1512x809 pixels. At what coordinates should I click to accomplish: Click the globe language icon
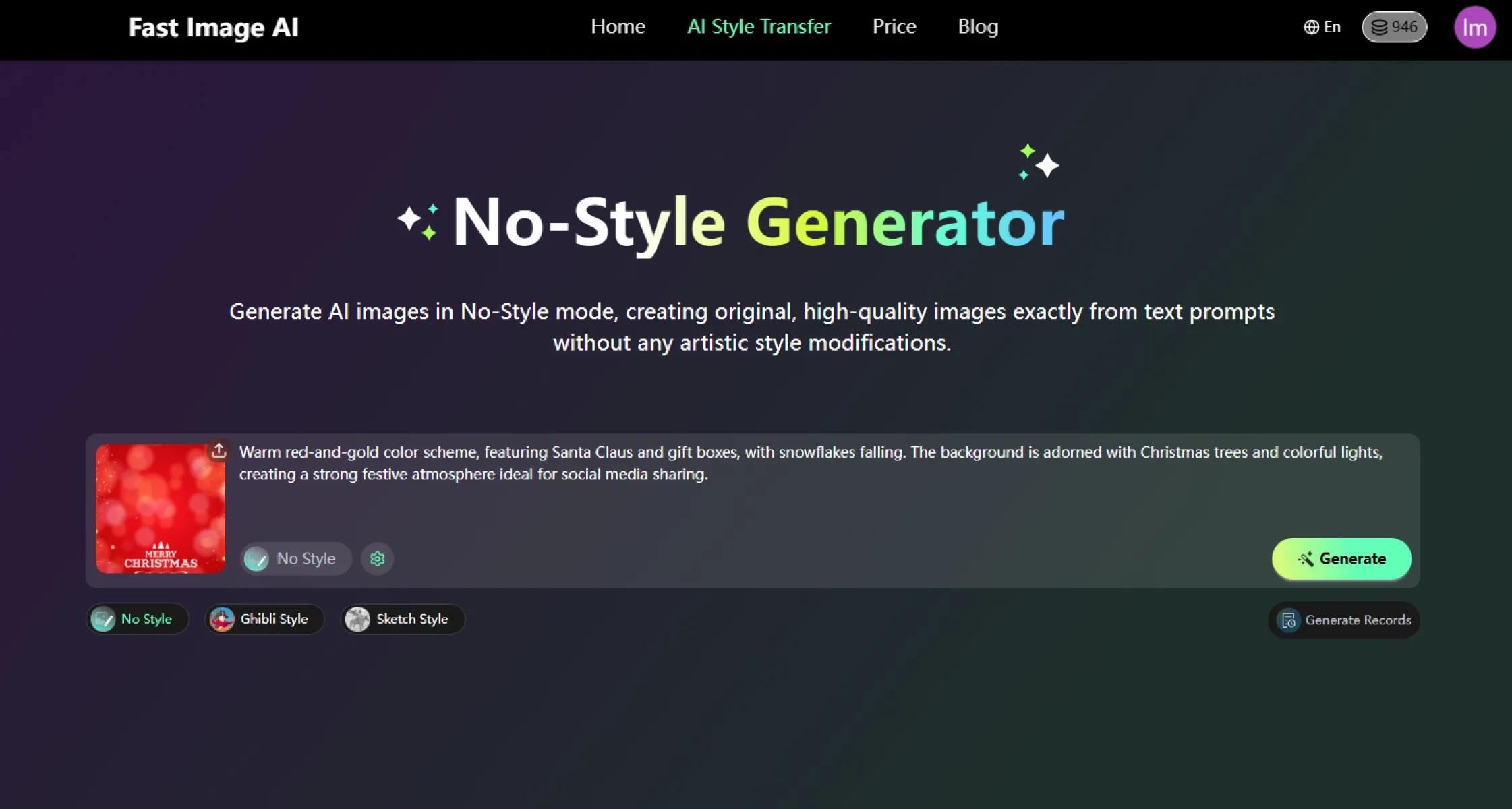pos(1311,27)
